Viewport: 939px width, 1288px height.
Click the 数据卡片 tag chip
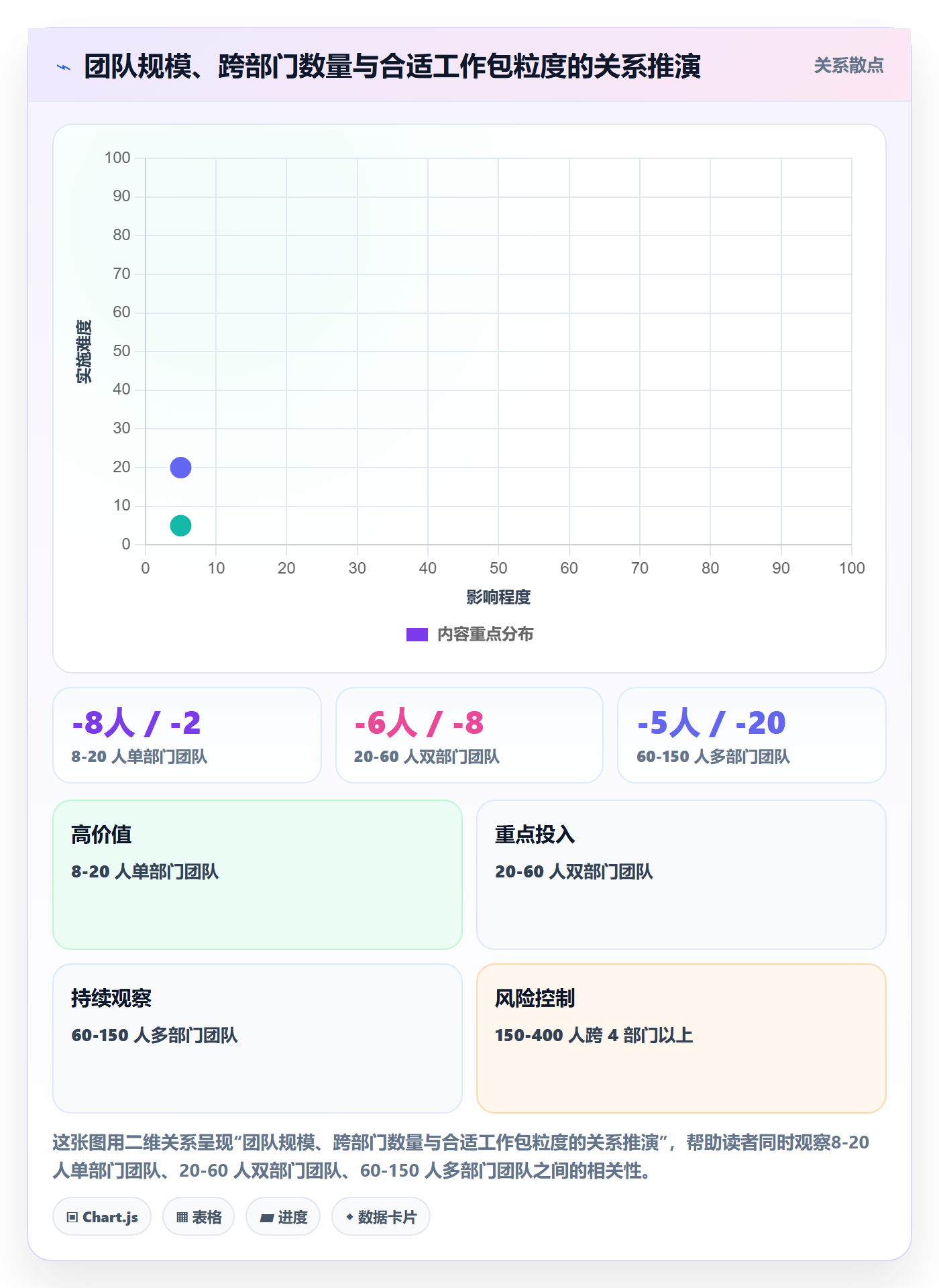tap(381, 1217)
